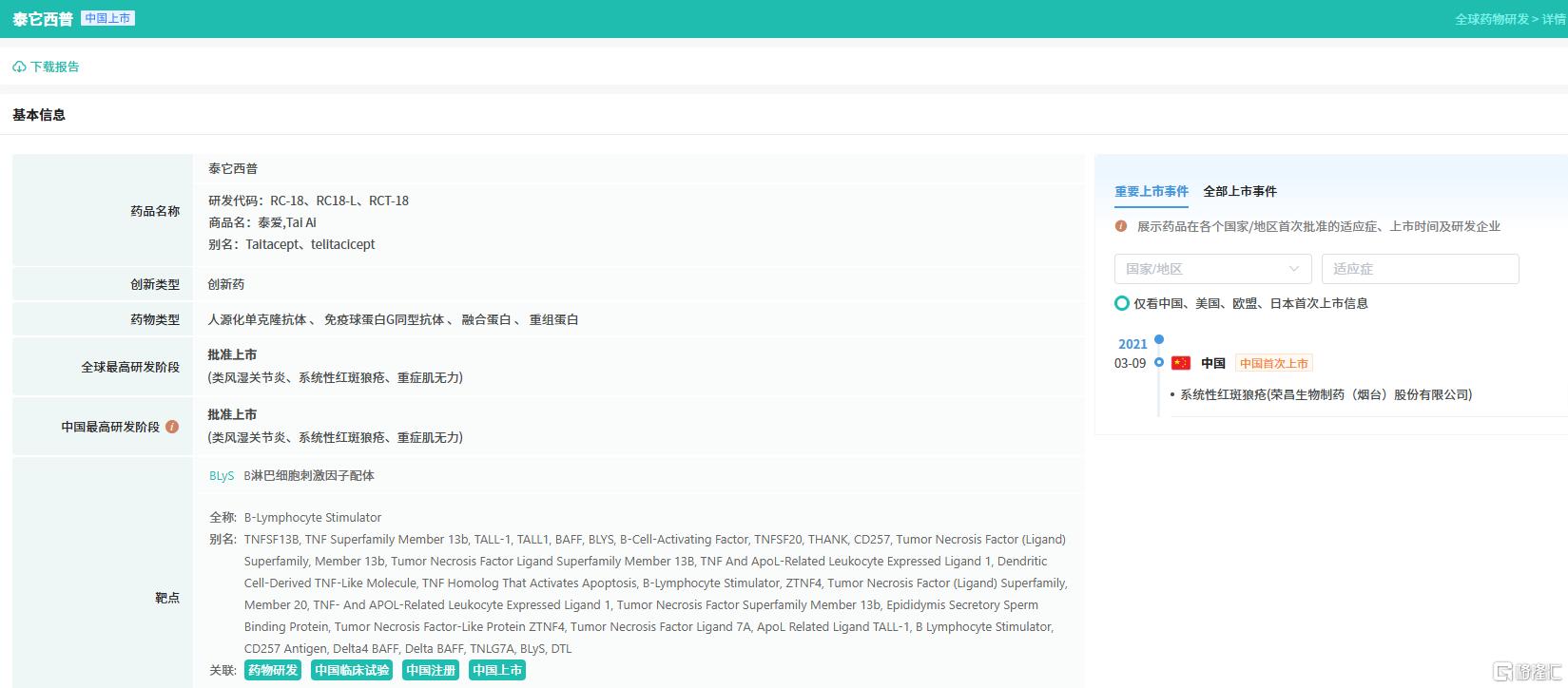Click the 系统性红斑狼疮 approval event entry

(x=1326, y=394)
